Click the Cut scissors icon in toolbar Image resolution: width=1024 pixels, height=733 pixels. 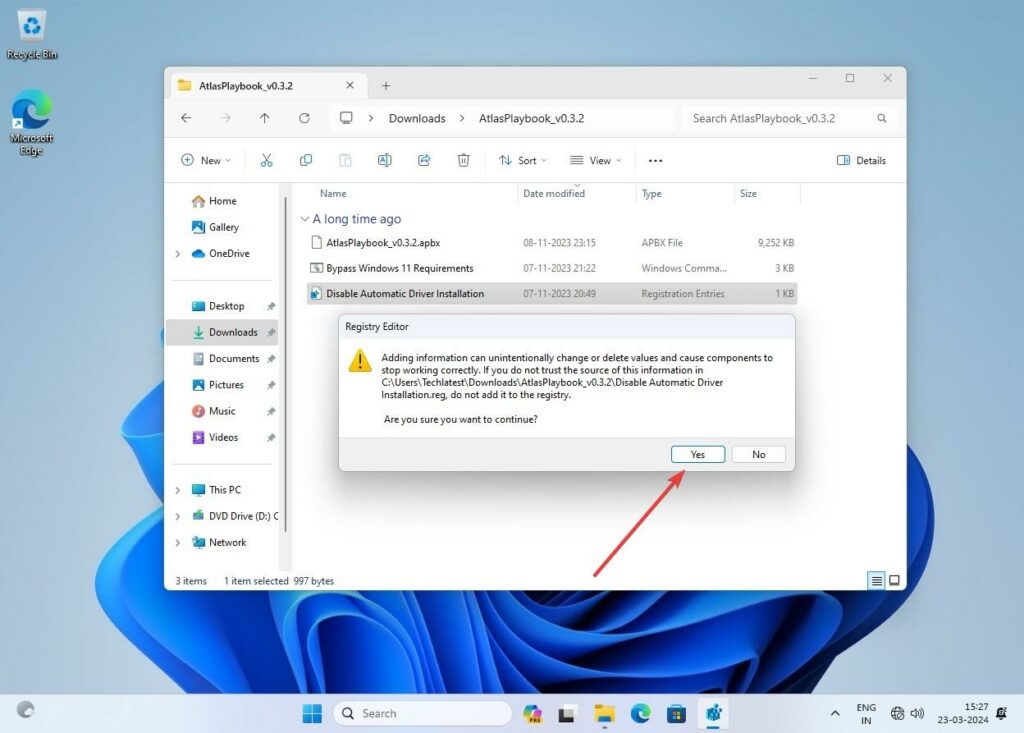pyautogui.click(x=266, y=160)
